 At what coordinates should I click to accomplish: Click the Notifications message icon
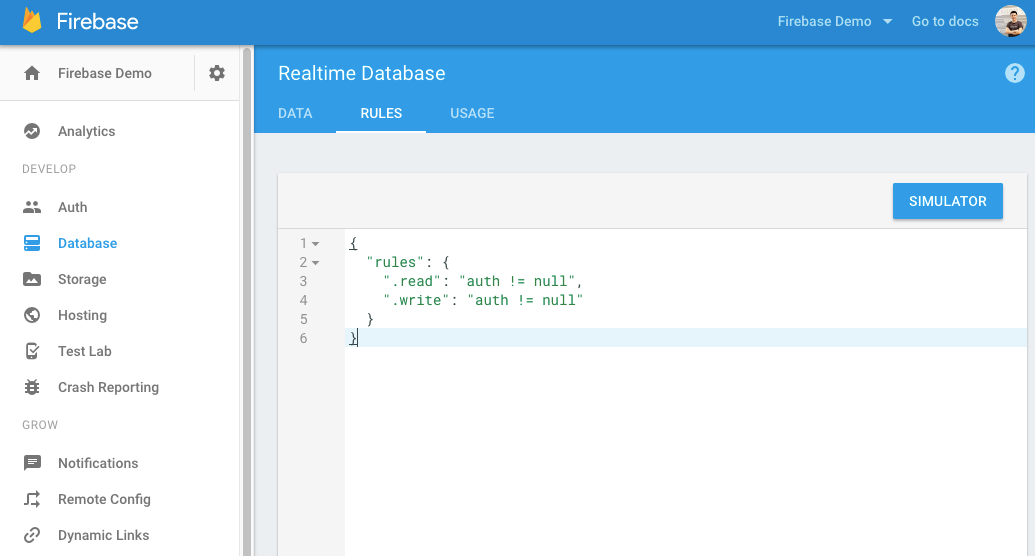coord(32,463)
